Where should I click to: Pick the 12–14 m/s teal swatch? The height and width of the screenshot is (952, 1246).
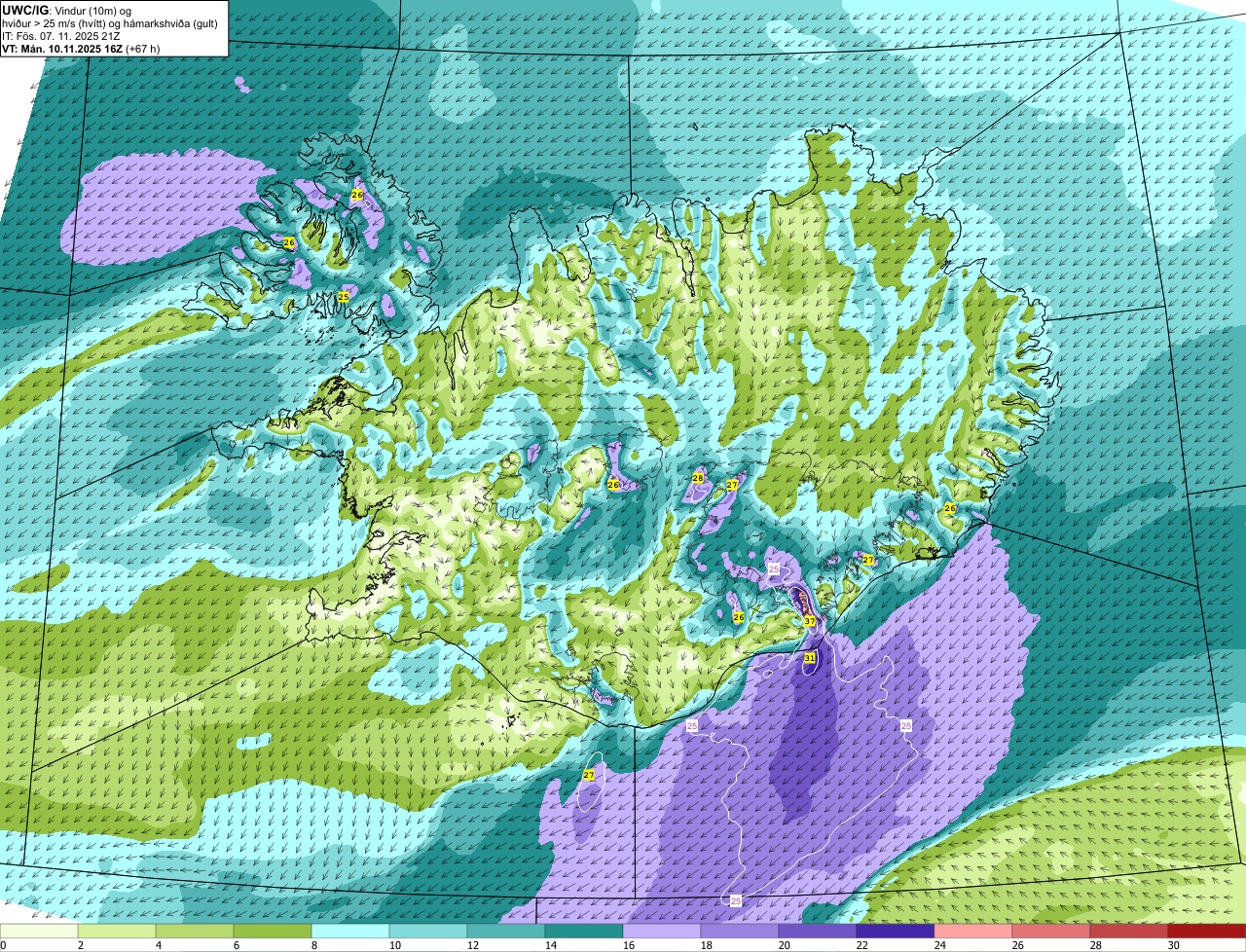[506, 932]
